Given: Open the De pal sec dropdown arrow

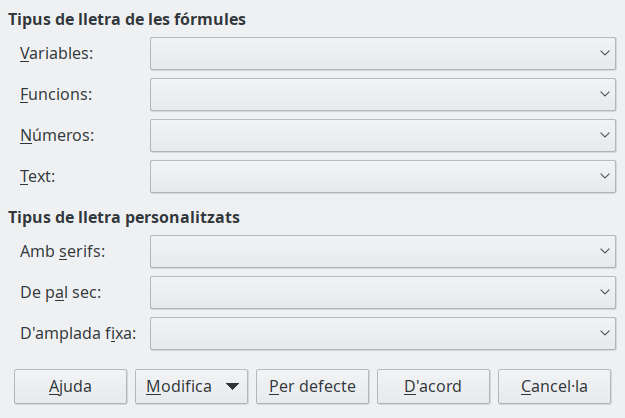Looking at the screenshot, I should point(605,292).
